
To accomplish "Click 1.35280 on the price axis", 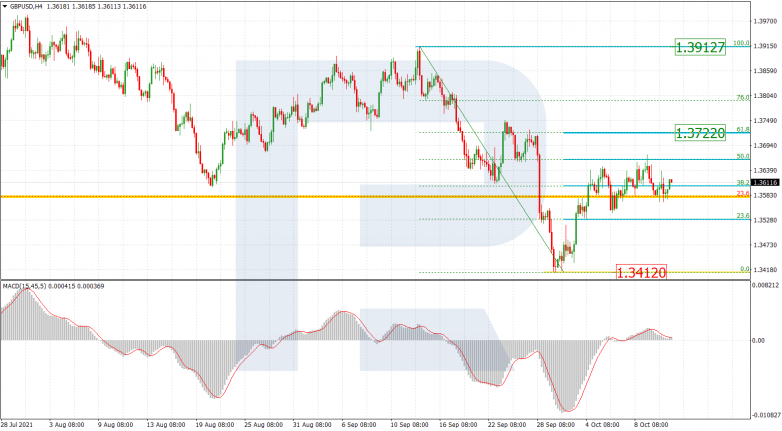I will 766,220.
